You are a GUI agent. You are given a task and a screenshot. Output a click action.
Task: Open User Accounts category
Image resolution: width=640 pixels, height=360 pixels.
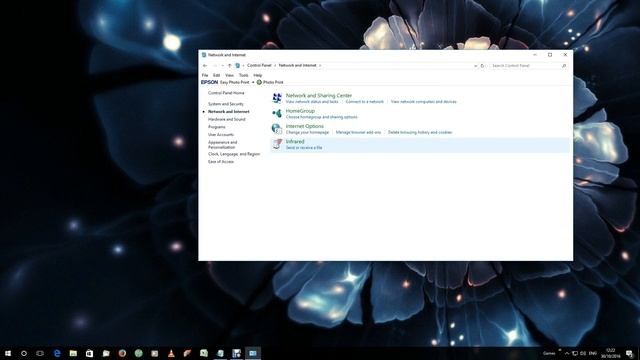(221, 135)
